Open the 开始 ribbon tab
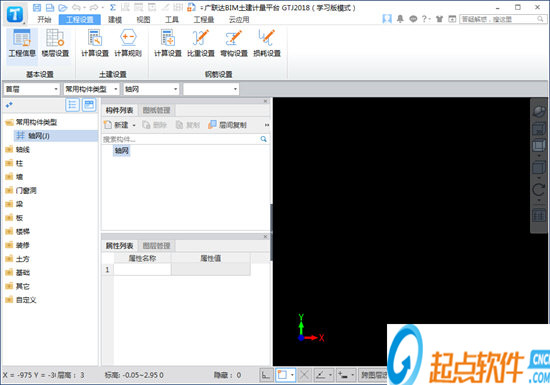The image size is (550, 385). (44, 20)
